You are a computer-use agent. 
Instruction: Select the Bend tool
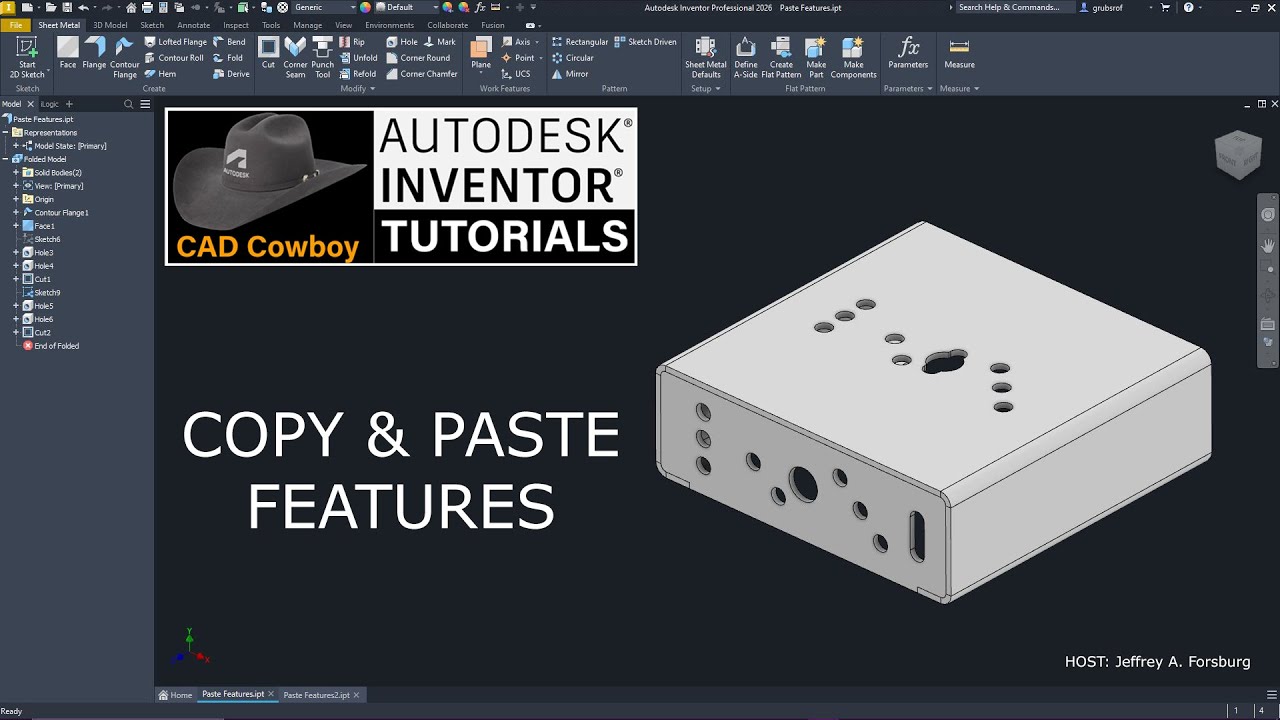[229, 42]
